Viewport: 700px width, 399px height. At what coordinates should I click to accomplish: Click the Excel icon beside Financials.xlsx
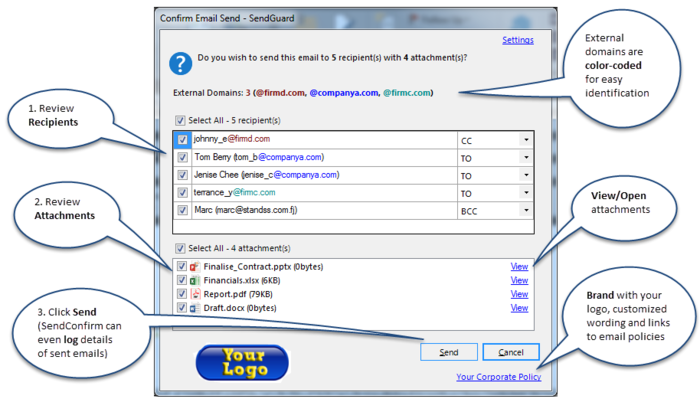(x=195, y=280)
